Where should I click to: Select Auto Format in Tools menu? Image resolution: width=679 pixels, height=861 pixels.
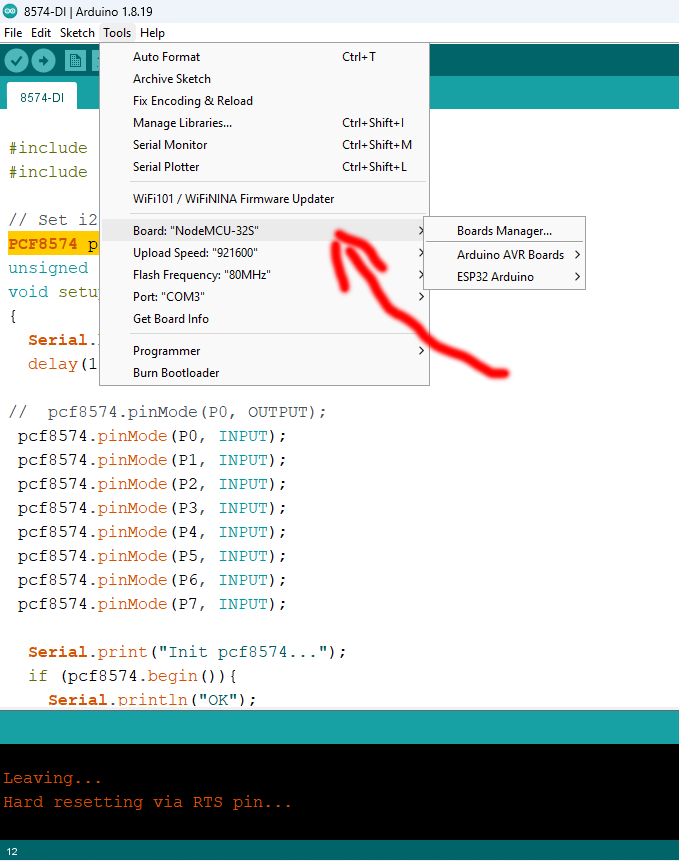pos(166,57)
